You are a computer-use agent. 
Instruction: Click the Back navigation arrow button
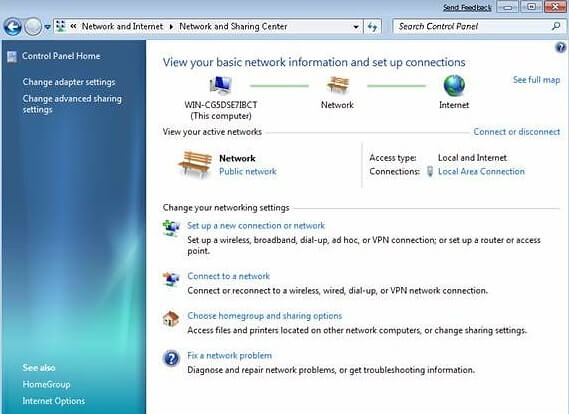click(13, 26)
